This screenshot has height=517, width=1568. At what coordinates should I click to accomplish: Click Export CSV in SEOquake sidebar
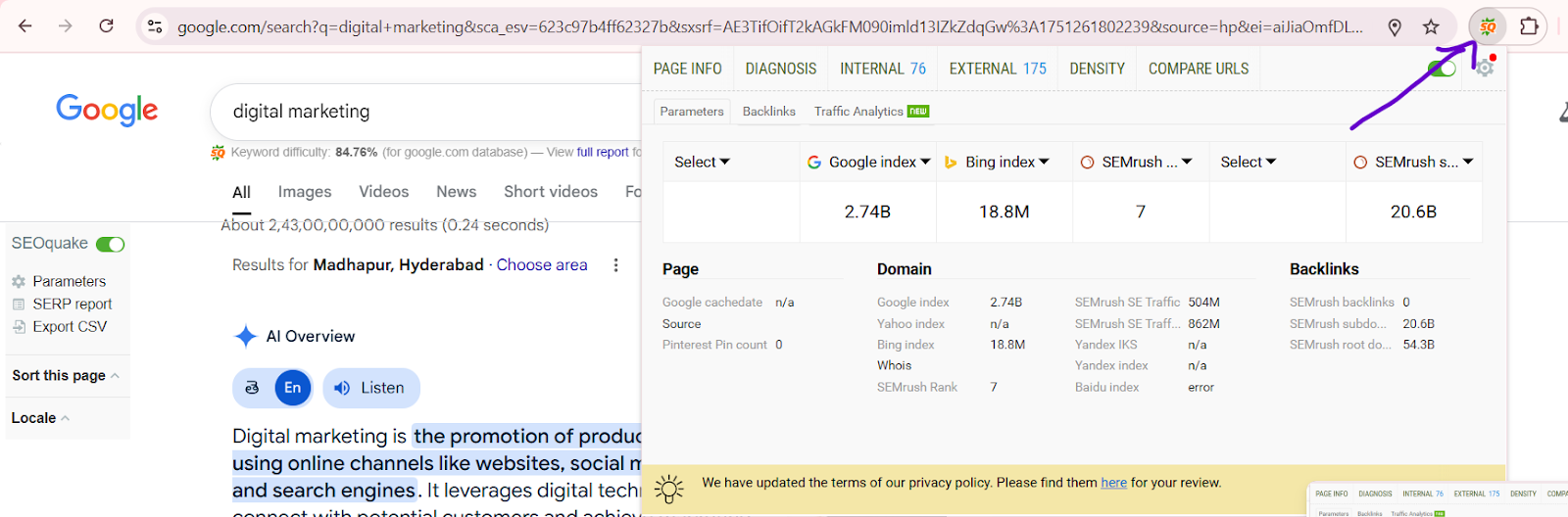70,326
